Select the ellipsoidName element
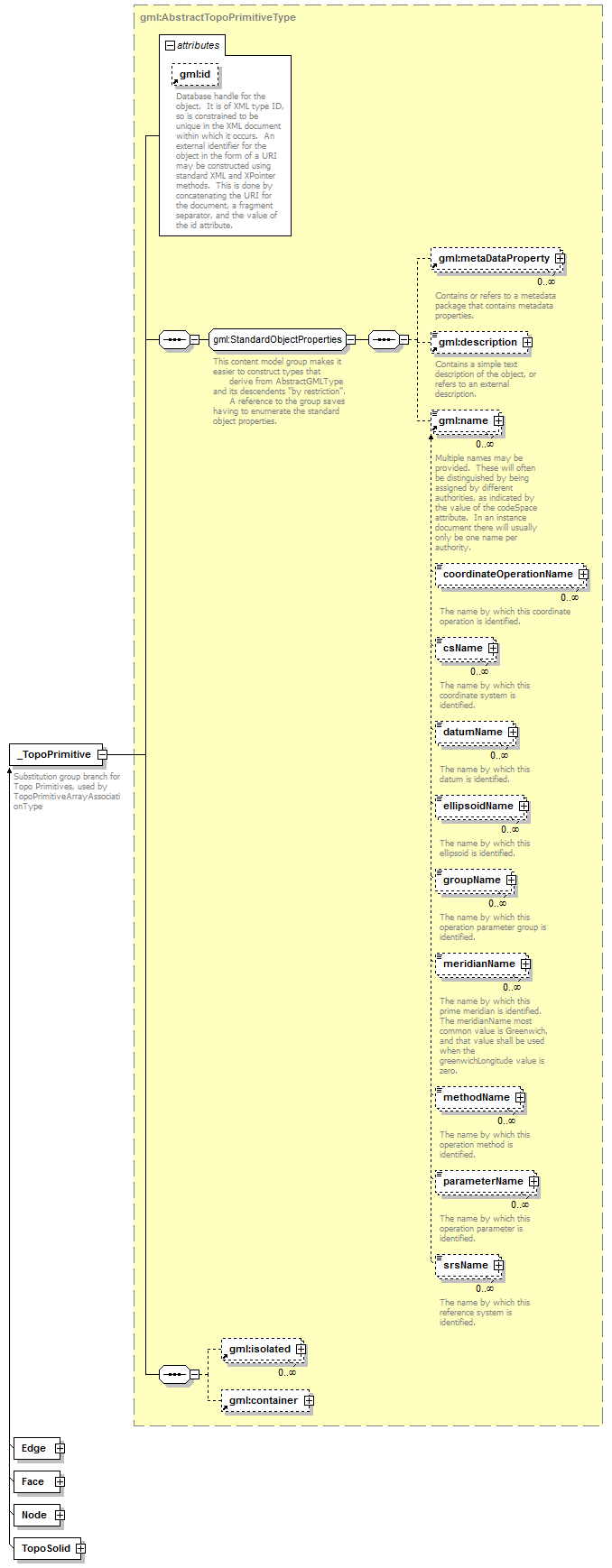612x1568 pixels. 478,807
